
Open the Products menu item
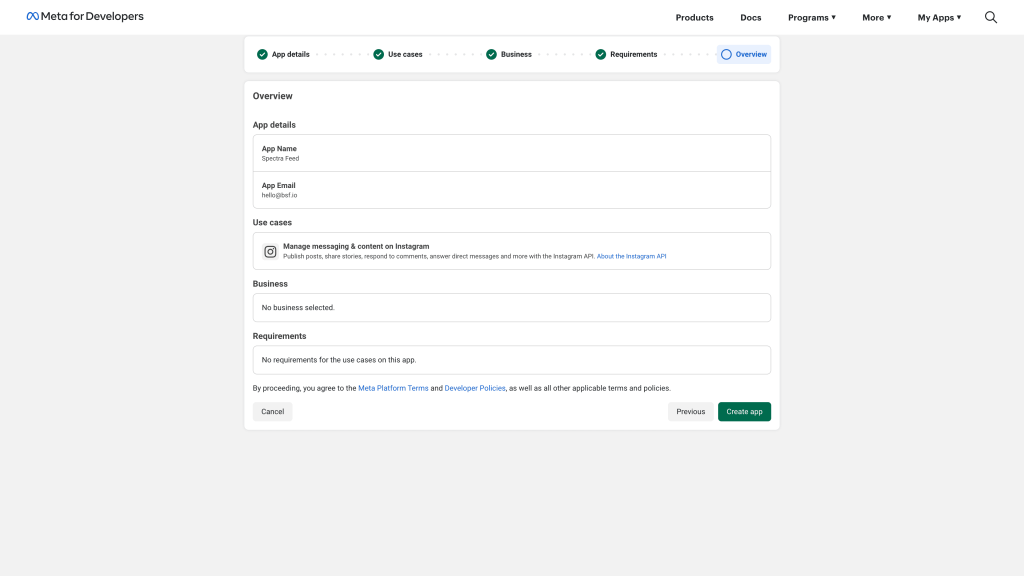(694, 18)
